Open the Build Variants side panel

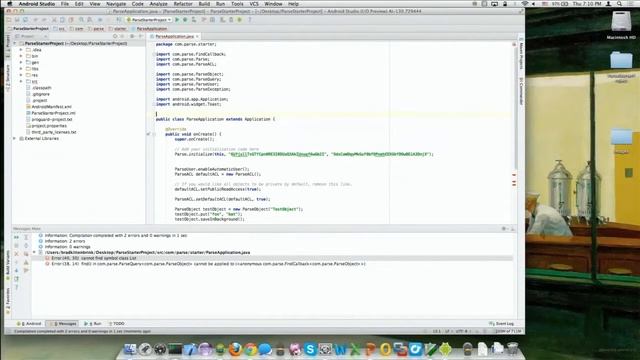[8, 265]
